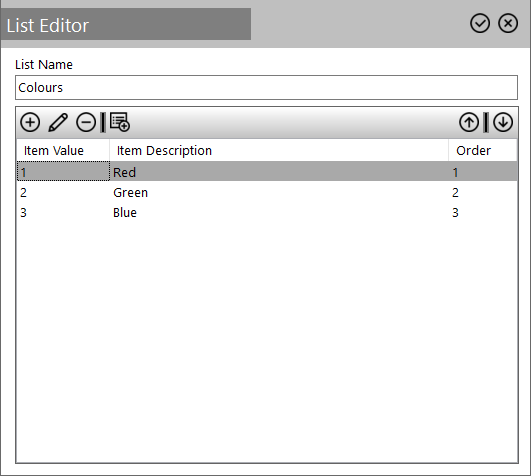Click the add item plus icon
The image size is (531, 476).
[30, 122]
